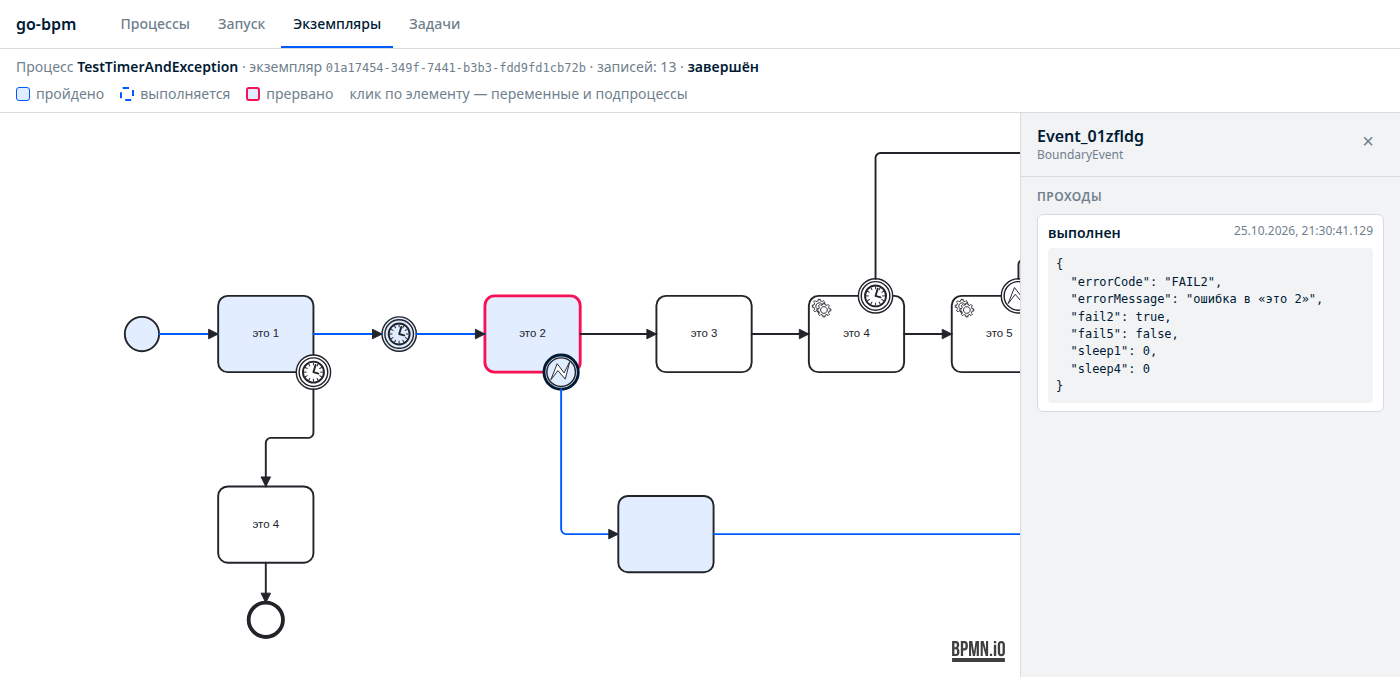Click the «пройдено» legend swatch
Image resolution: width=1400 pixels, height=677 pixels.
coord(23,94)
